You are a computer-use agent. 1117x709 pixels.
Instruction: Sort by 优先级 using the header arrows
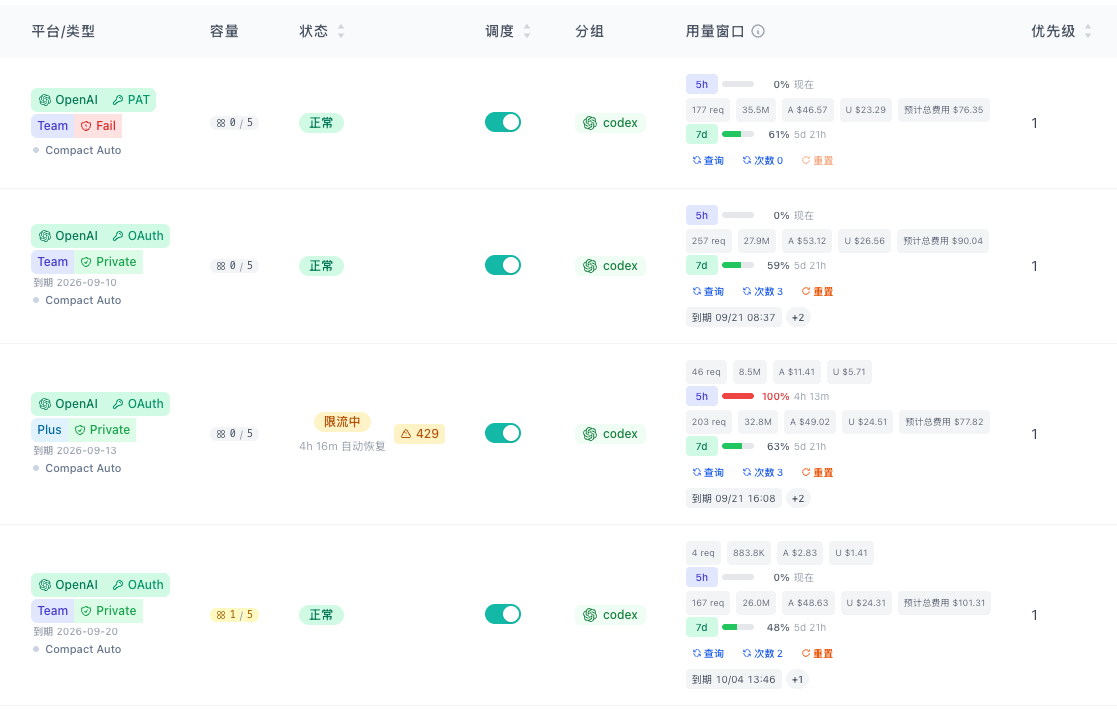pos(1088,31)
